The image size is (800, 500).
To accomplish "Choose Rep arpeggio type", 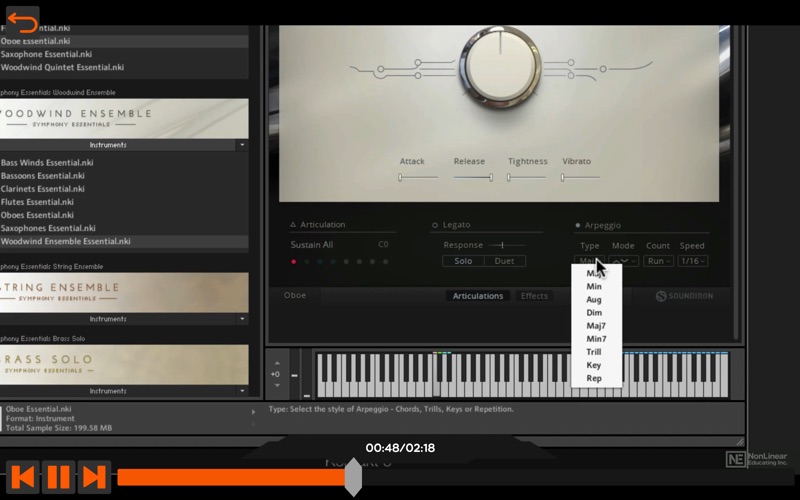I will pyautogui.click(x=596, y=378).
